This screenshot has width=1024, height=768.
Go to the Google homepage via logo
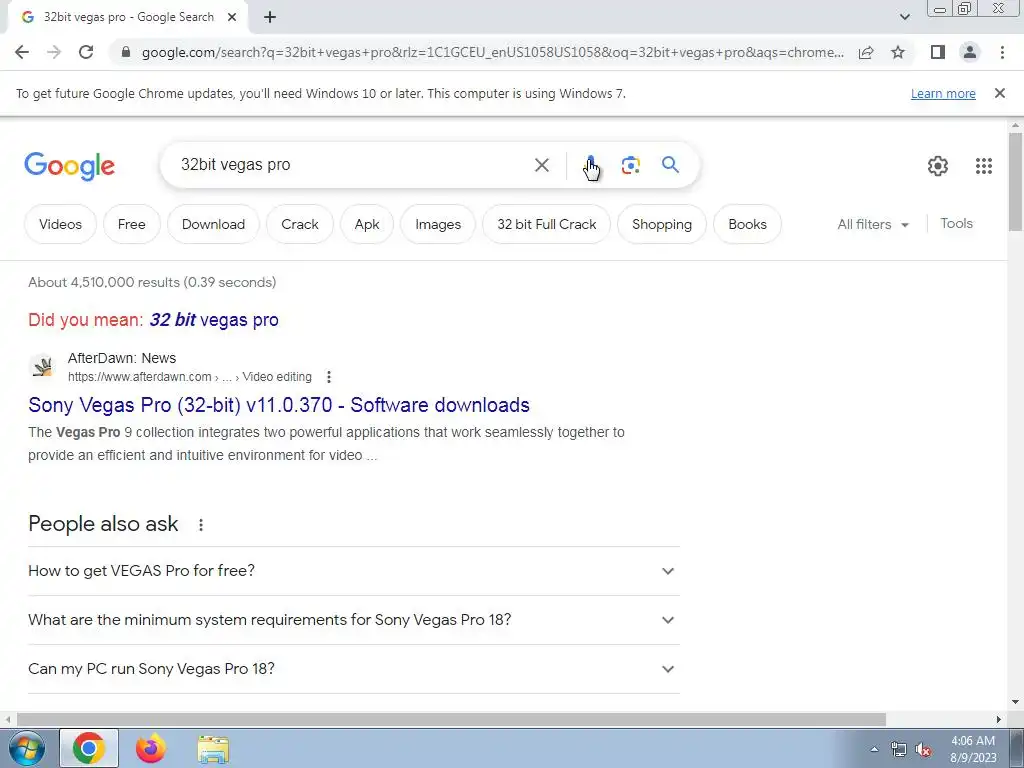tap(69, 166)
